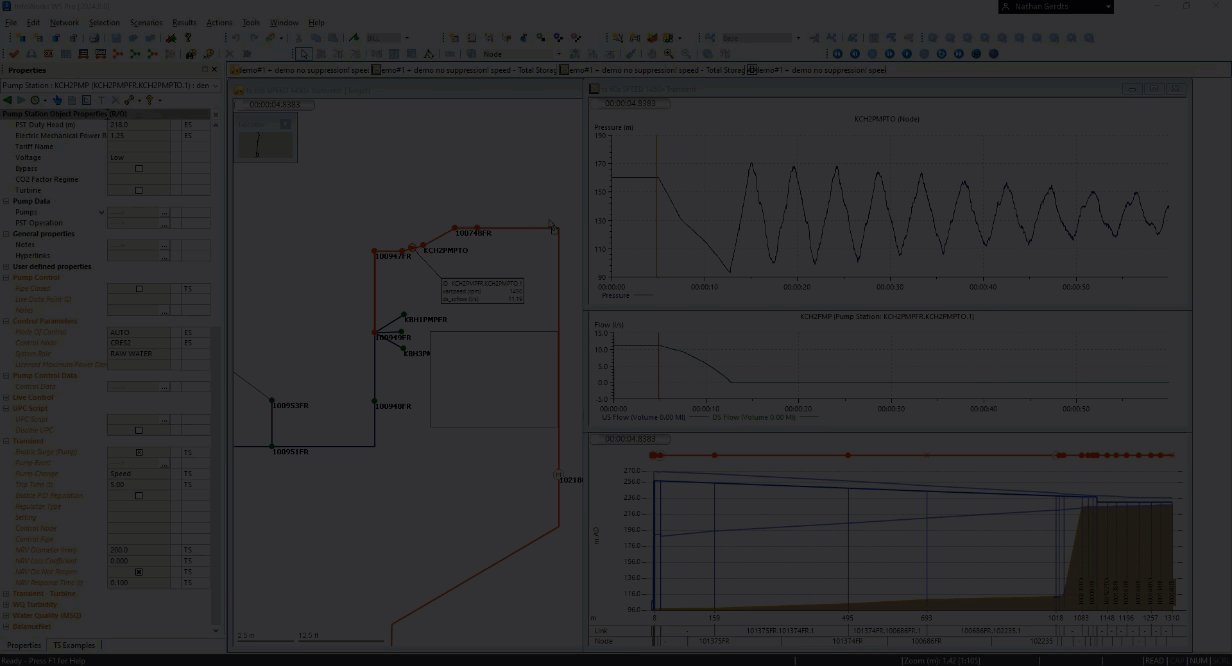Open the Network menu
The width and height of the screenshot is (1232, 666).
coord(64,22)
